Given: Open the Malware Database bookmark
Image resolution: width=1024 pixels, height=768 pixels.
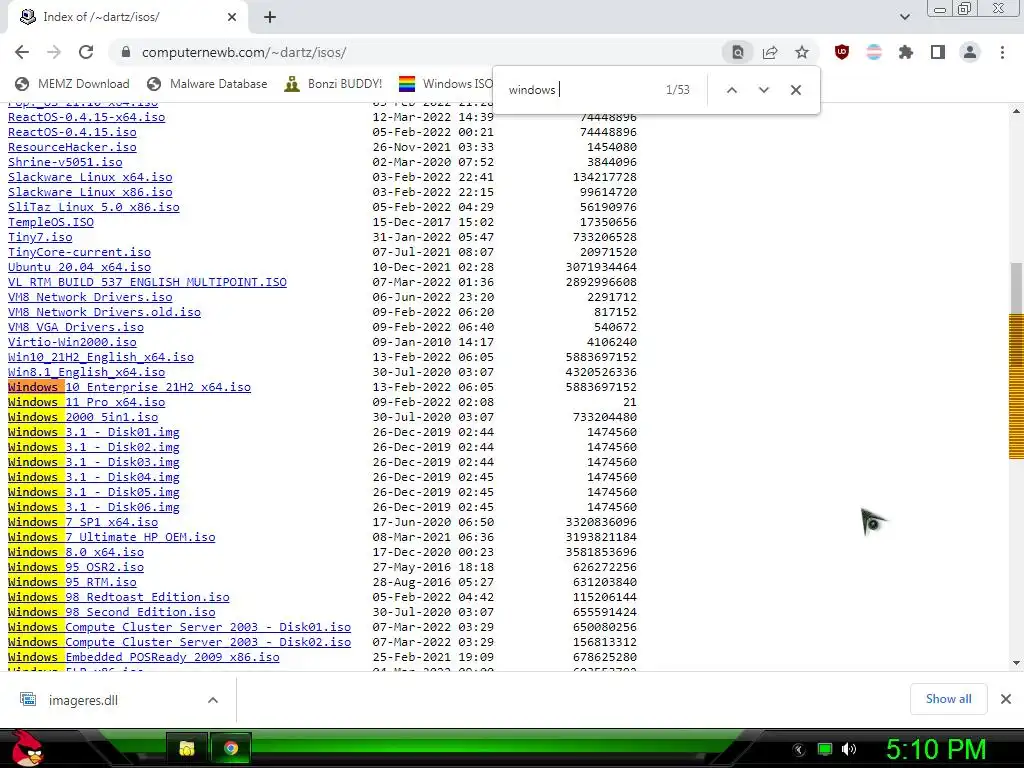Looking at the screenshot, I should tap(207, 84).
